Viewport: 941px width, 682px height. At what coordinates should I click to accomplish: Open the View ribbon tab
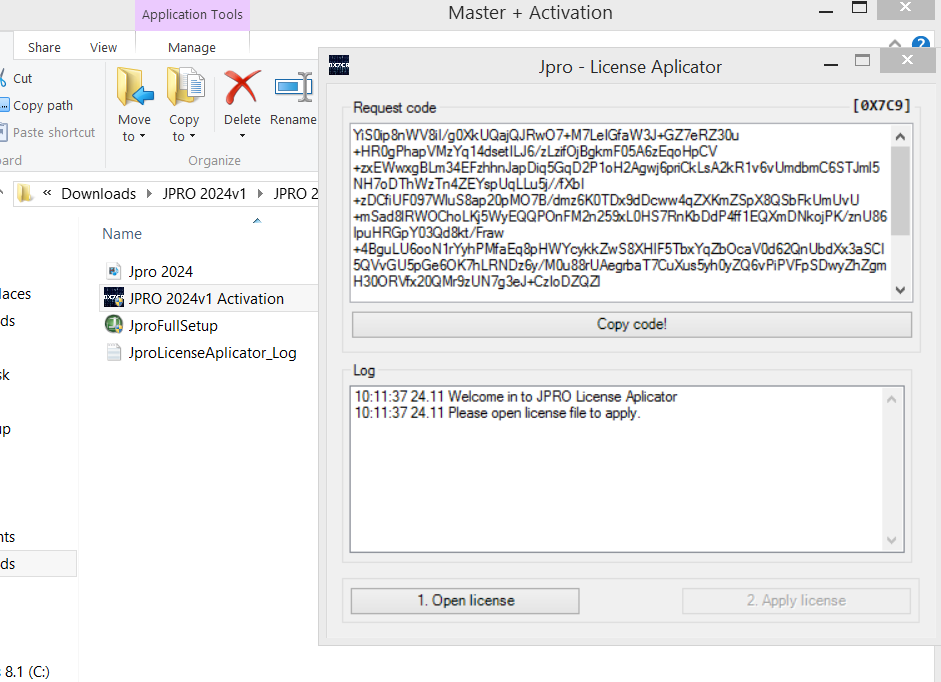point(103,47)
